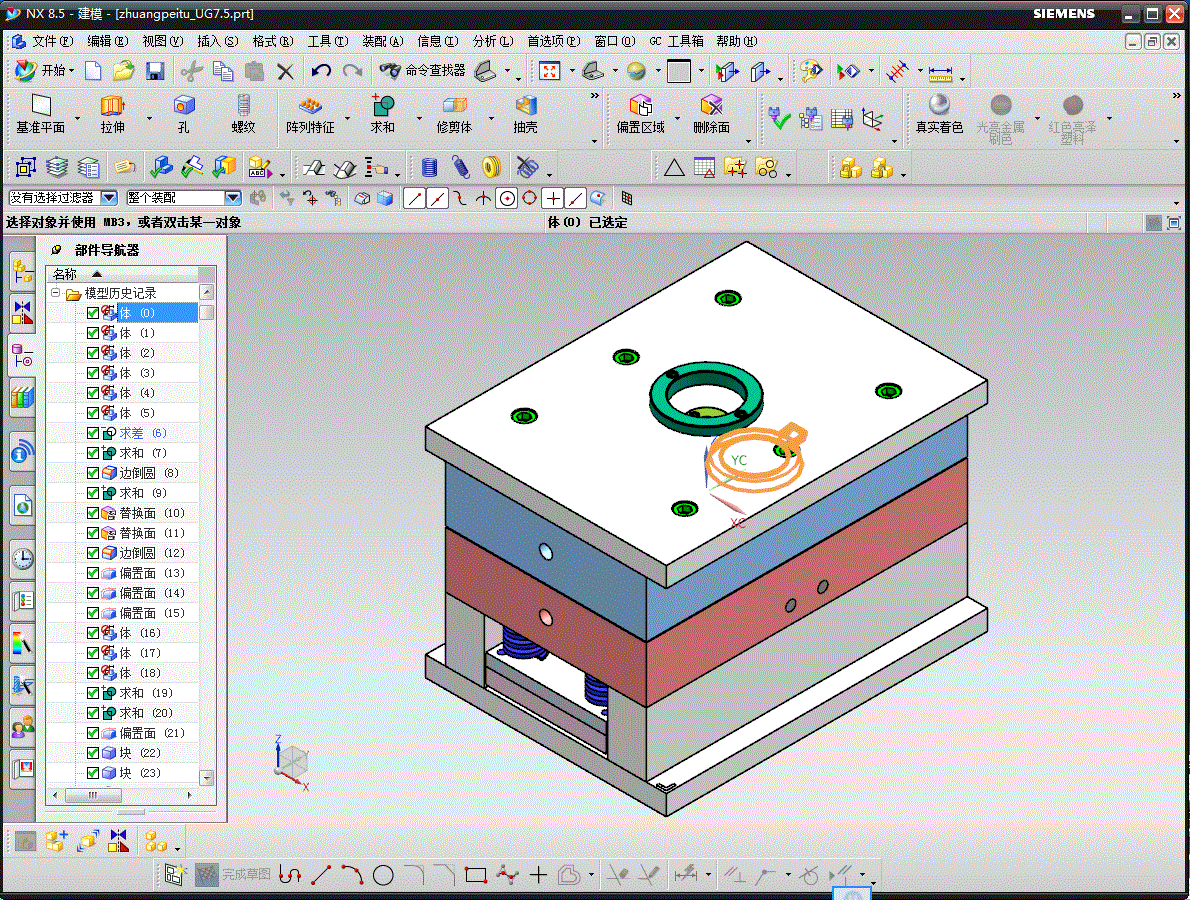The width and height of the screenshot is (1190, 900).
Task: Click the Undo arrow icon
Action: (x=321, y=71)
